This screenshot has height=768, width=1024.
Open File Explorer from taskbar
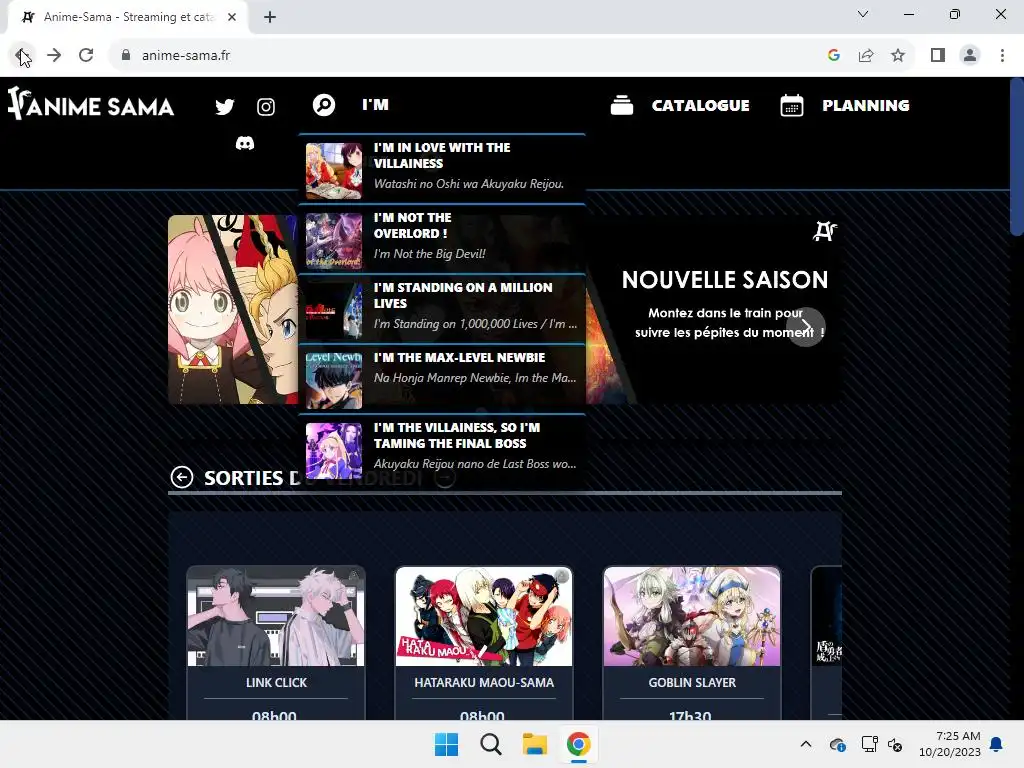coord(535,744)
